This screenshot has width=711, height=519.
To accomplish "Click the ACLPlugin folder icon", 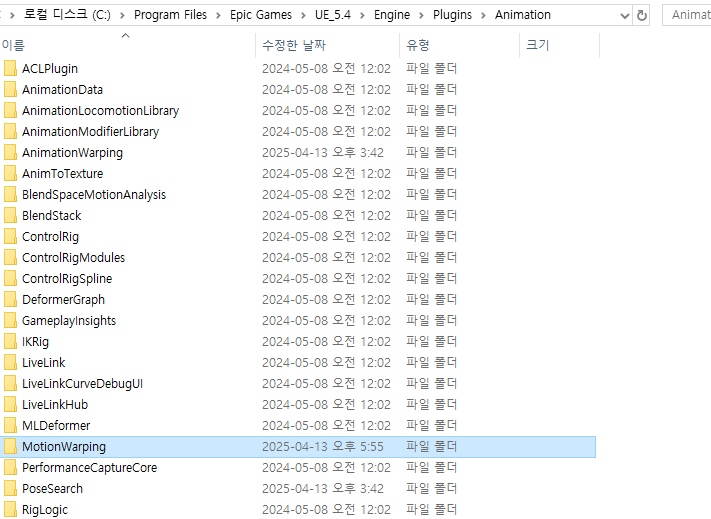I will point(10,68).
